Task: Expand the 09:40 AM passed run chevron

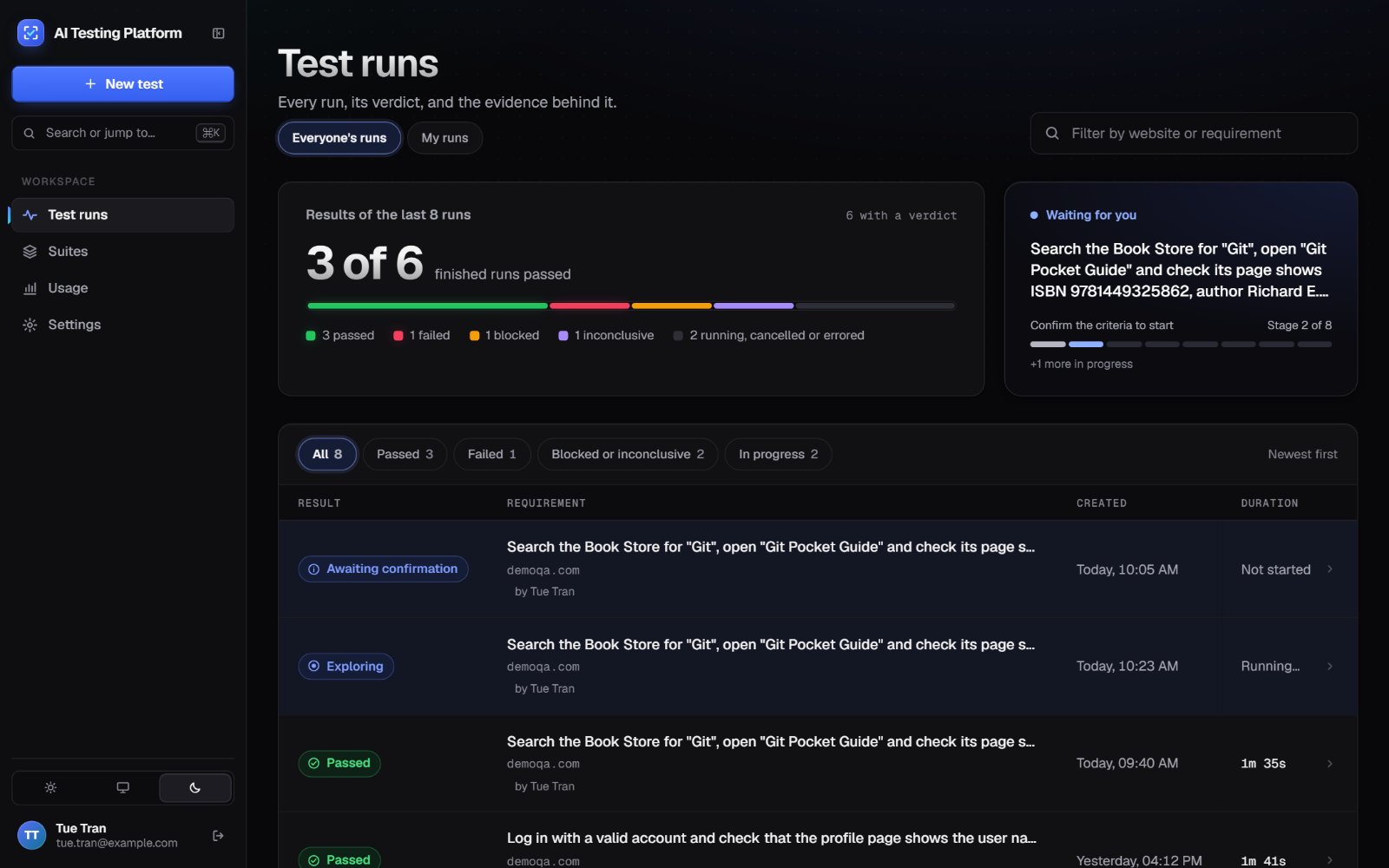Action: 1330,764
